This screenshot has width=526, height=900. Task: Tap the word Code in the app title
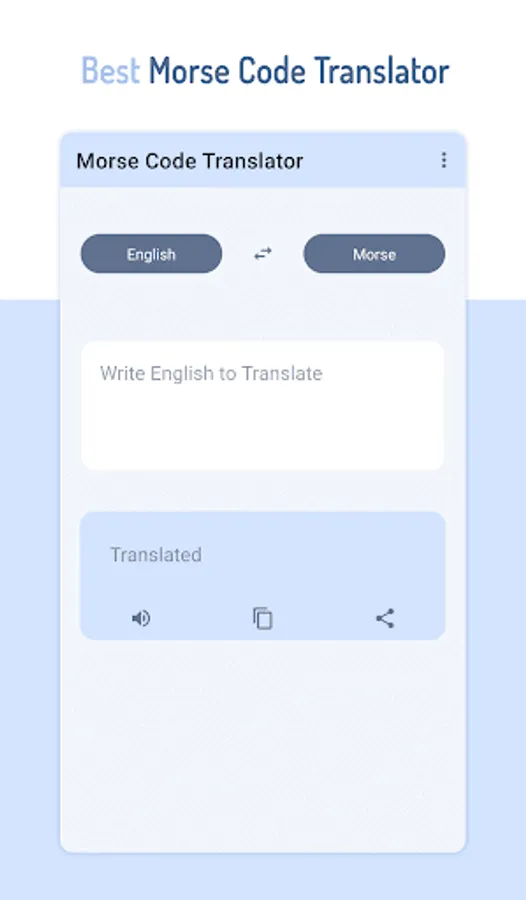(x=168, y=161)
